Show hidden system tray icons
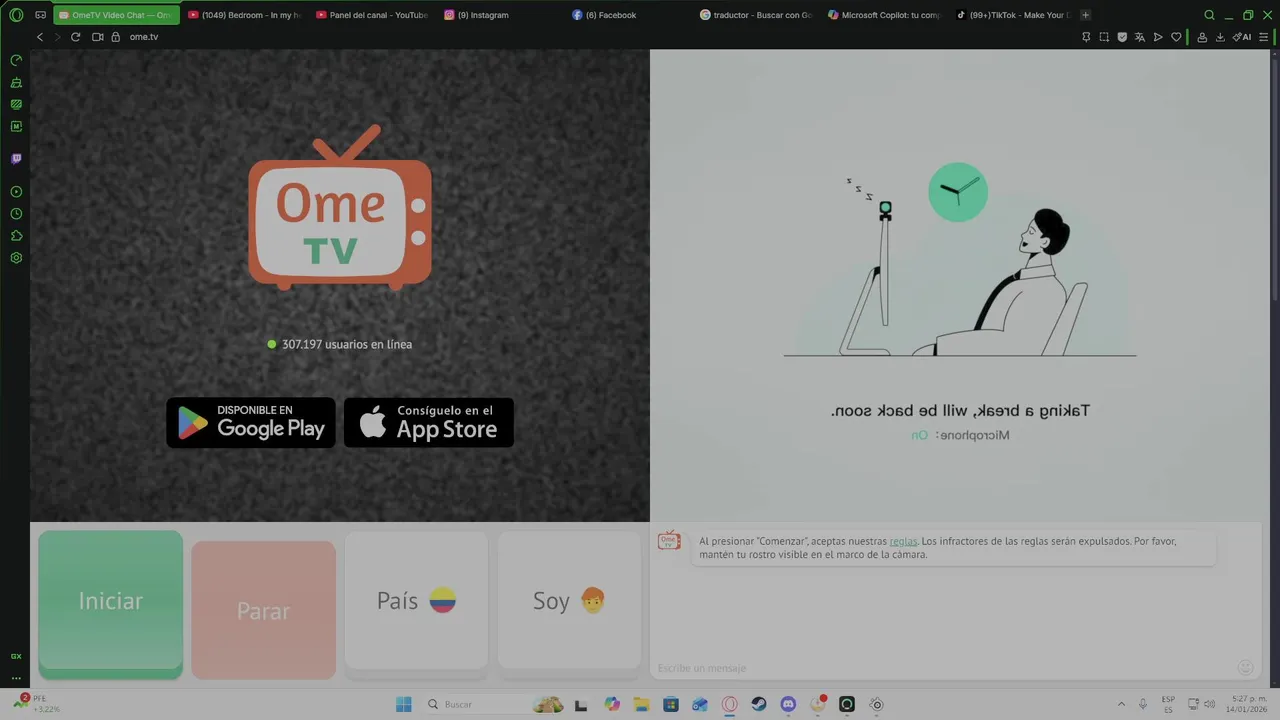This screenshot has height=720, width=1280. (1121, 704)
